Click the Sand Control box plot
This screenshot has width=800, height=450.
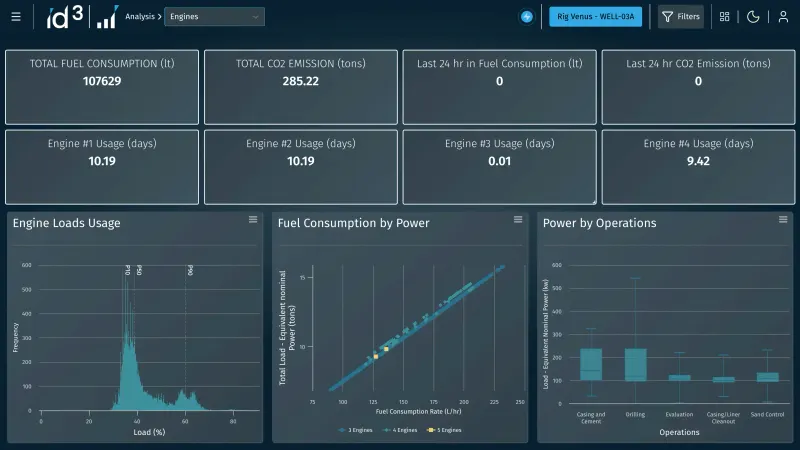[768, 377]
